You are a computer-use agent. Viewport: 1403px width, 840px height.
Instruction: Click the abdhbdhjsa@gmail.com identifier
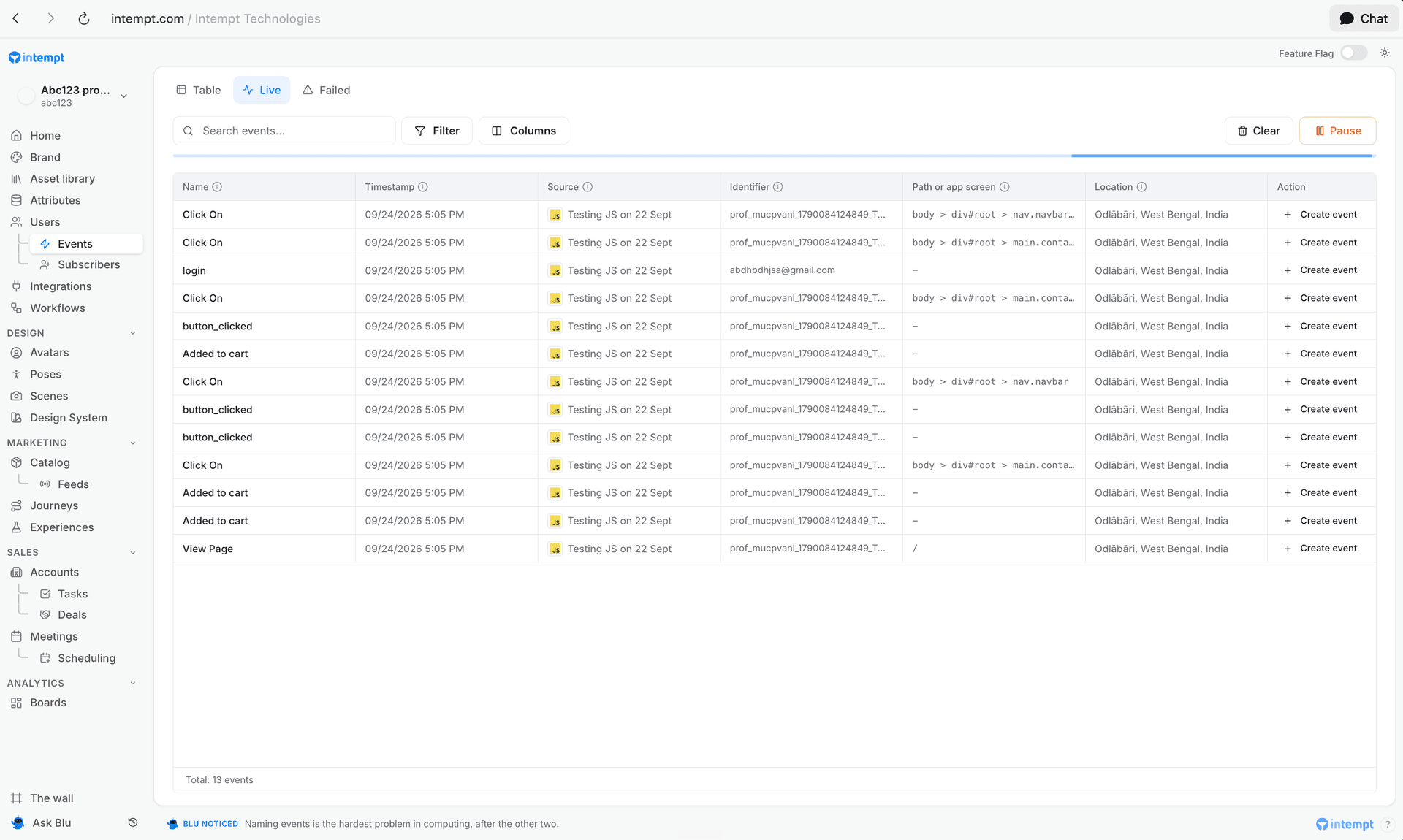pyautogui.click(x=782, y=270)
